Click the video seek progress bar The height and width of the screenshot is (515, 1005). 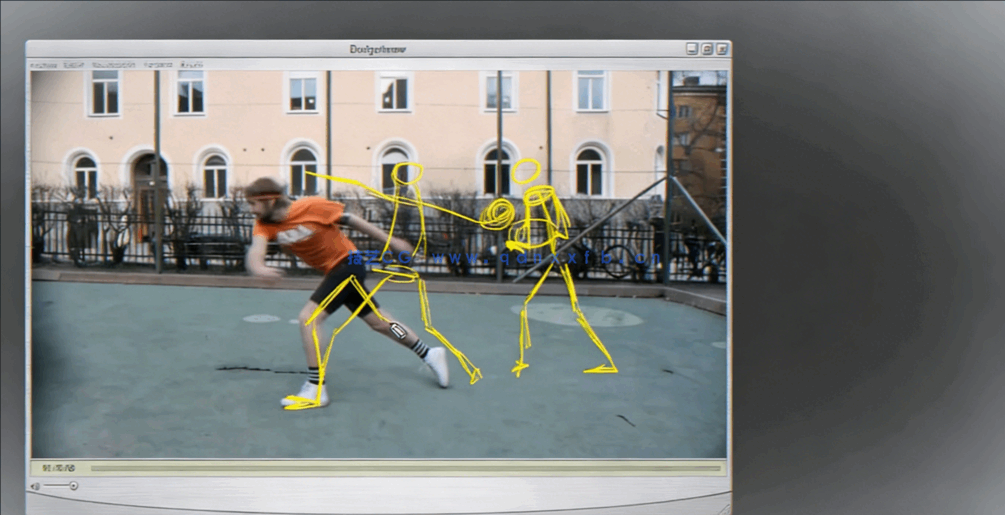pyautogui.click(x=405, y=467)
